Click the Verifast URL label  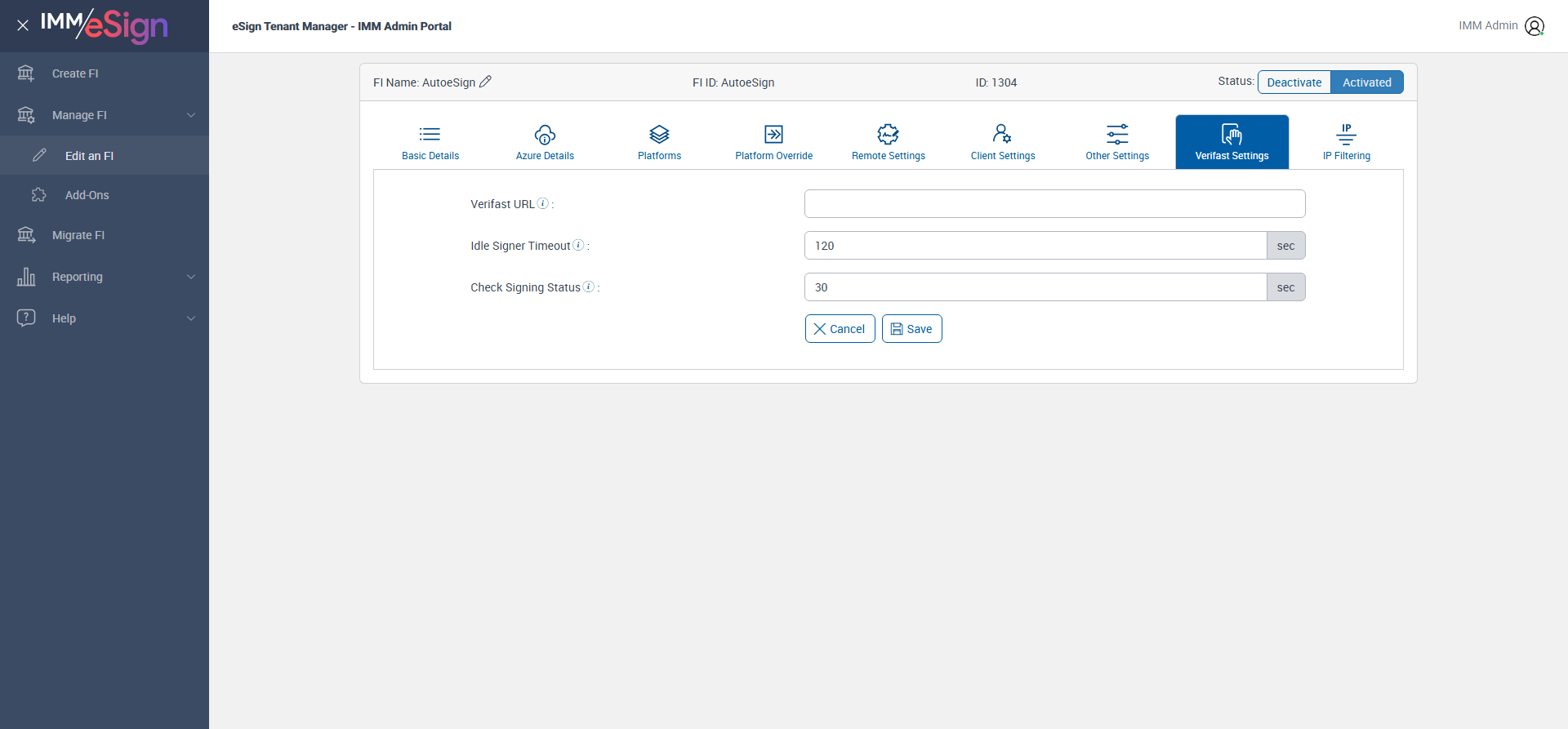coord(502,204)
